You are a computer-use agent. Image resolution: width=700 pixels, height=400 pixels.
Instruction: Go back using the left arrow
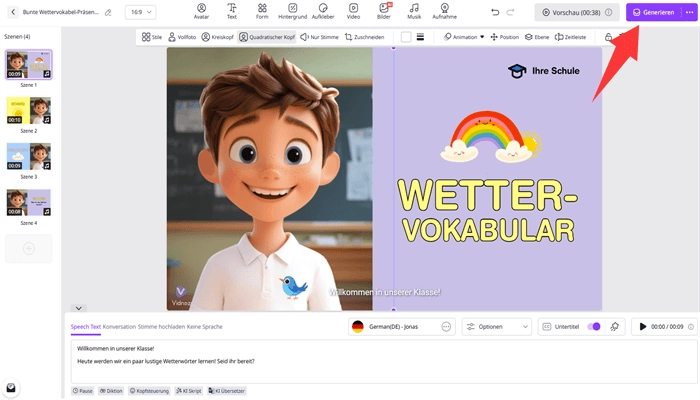13,12
